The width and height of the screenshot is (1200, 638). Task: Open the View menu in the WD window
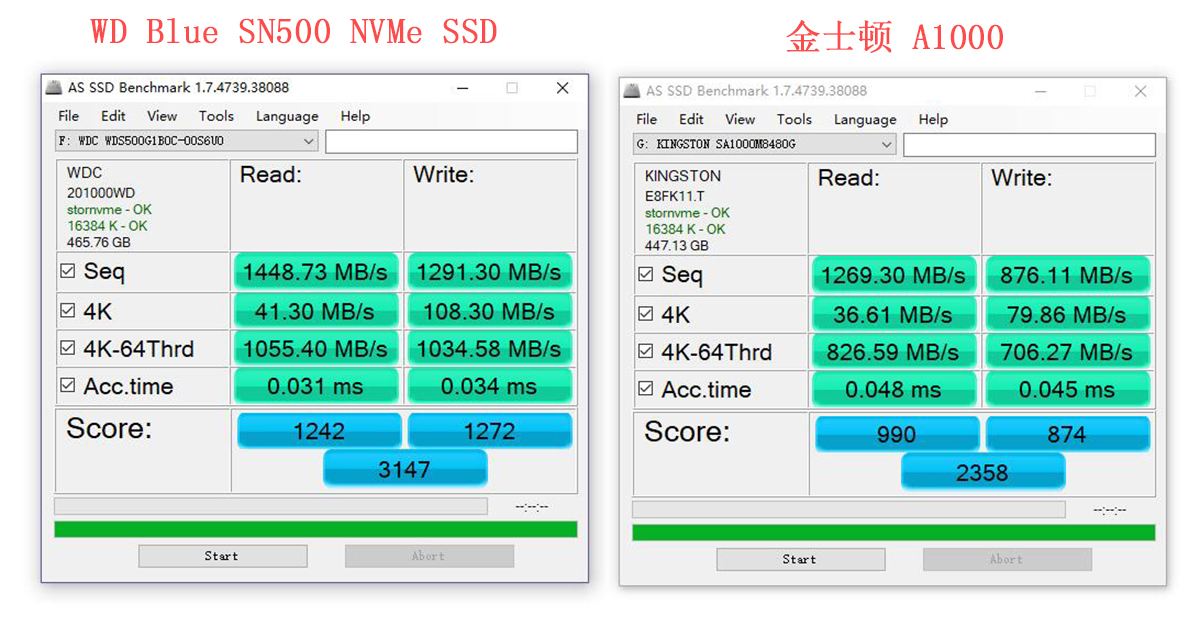[x=161, y=116]
